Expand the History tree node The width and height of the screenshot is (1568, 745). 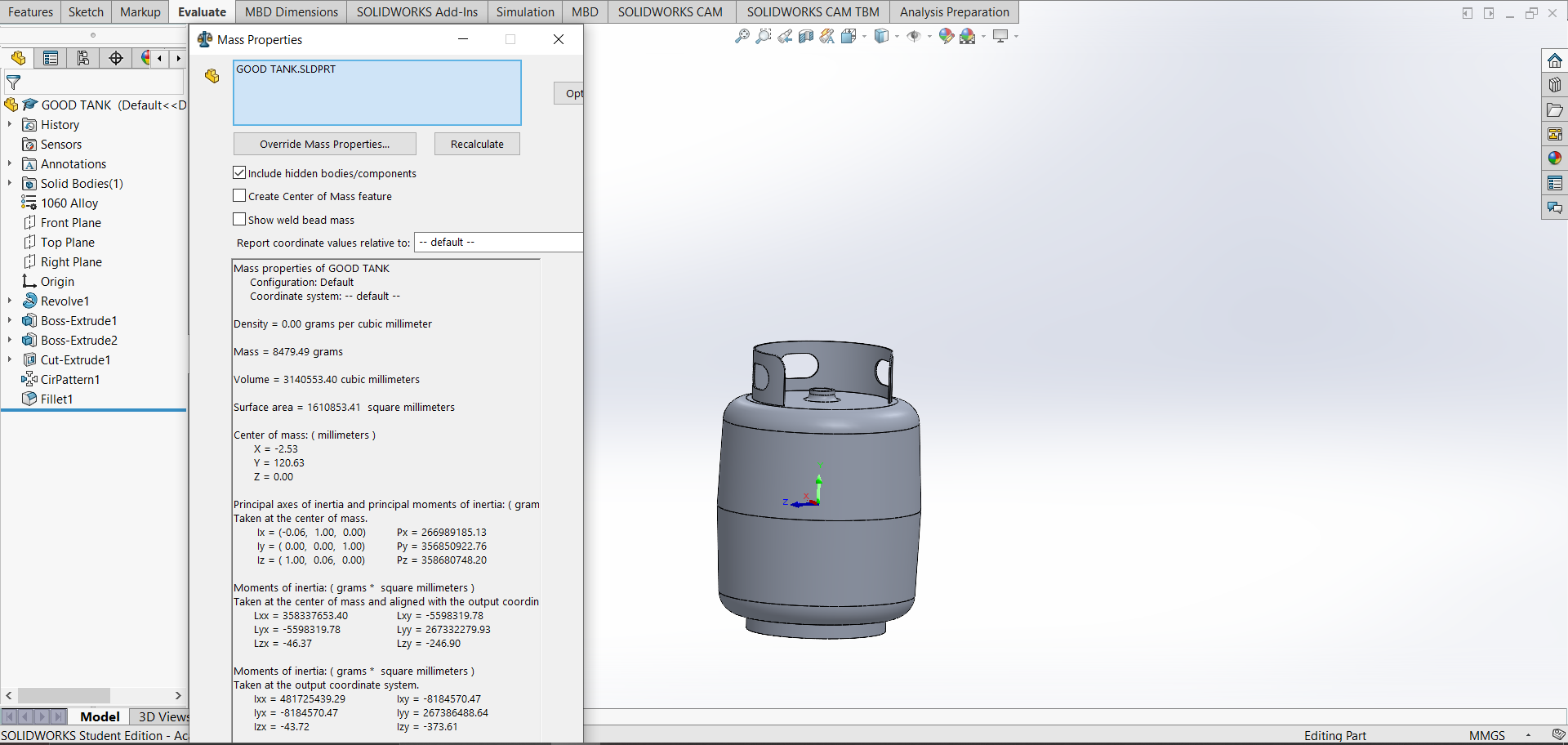point(10,124)
